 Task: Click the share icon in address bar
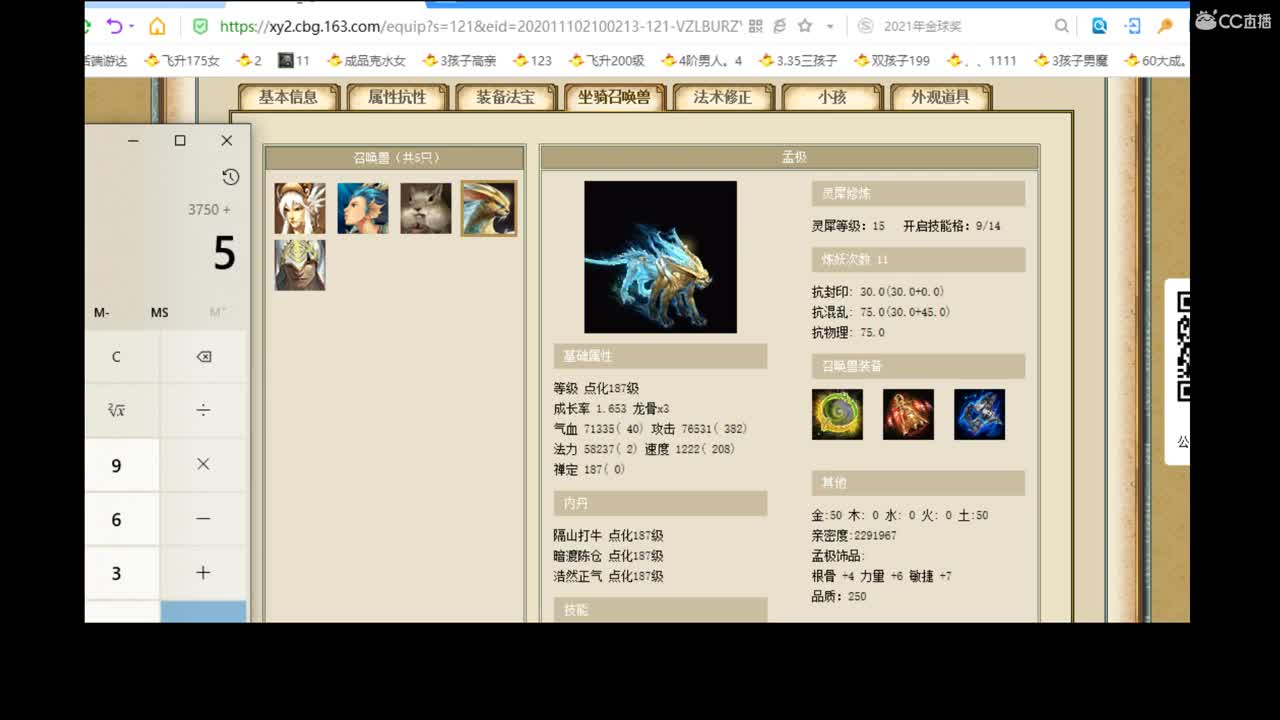point(779,26)
